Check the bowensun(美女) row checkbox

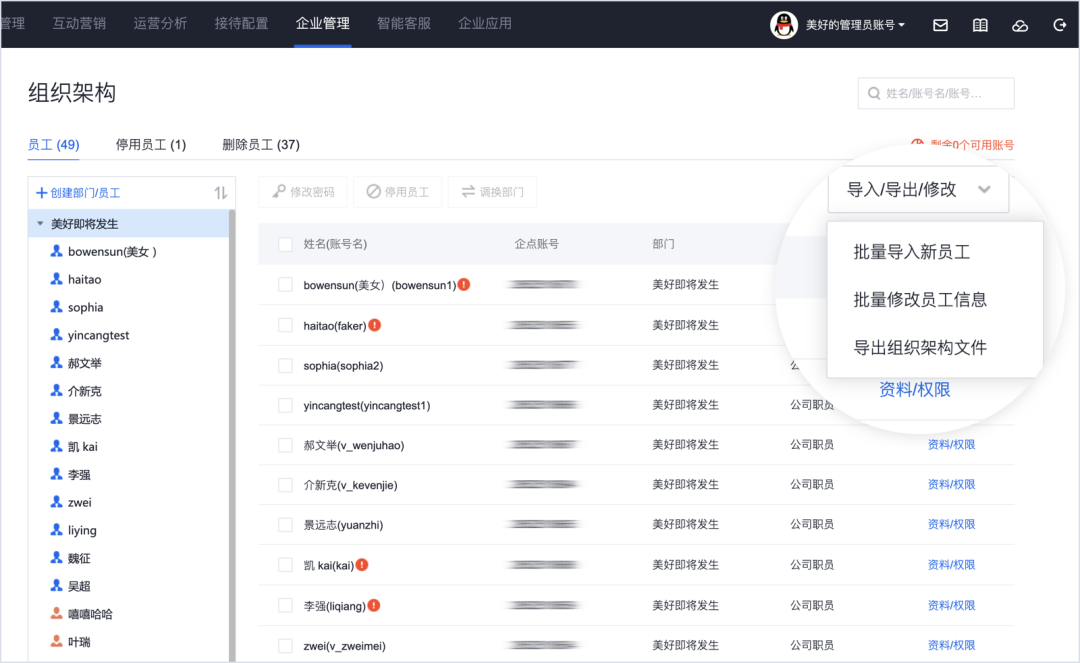point(285,285)
